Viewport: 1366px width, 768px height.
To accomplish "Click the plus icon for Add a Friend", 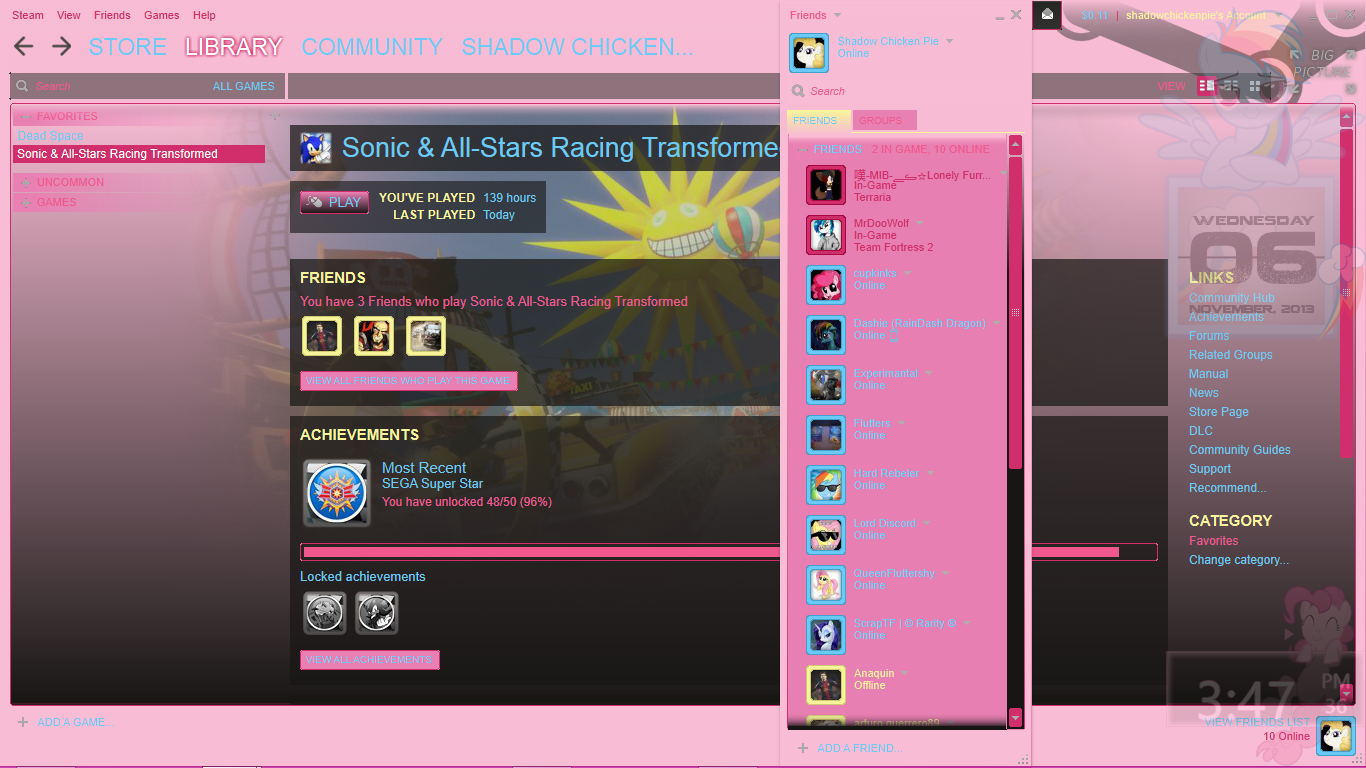I will [x=803, y=748].
